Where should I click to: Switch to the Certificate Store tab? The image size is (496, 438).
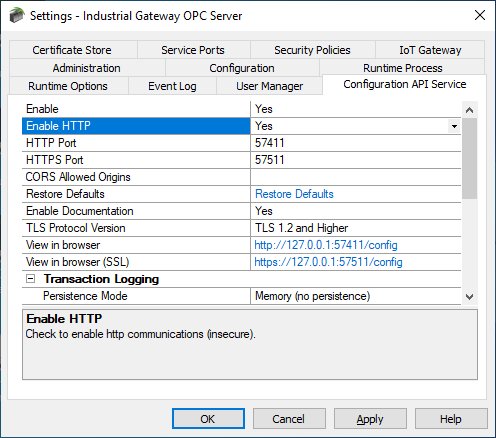(72, 50)
